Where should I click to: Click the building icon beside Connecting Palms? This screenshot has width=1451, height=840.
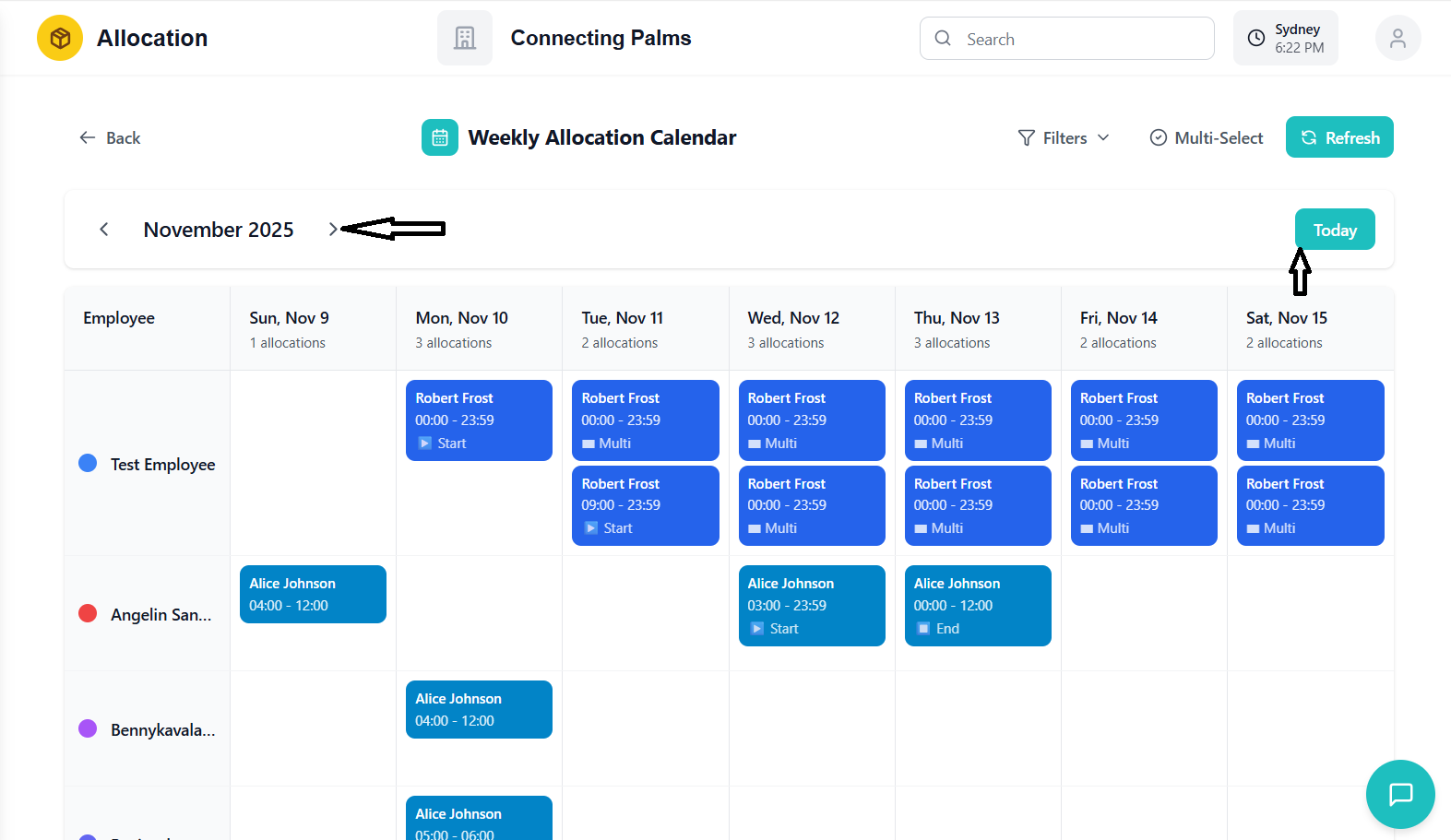point(465,38)
